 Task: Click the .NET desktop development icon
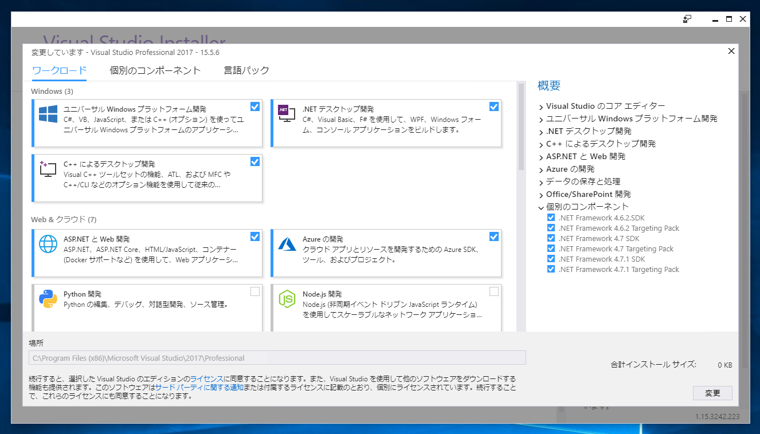tap(286, 113)
